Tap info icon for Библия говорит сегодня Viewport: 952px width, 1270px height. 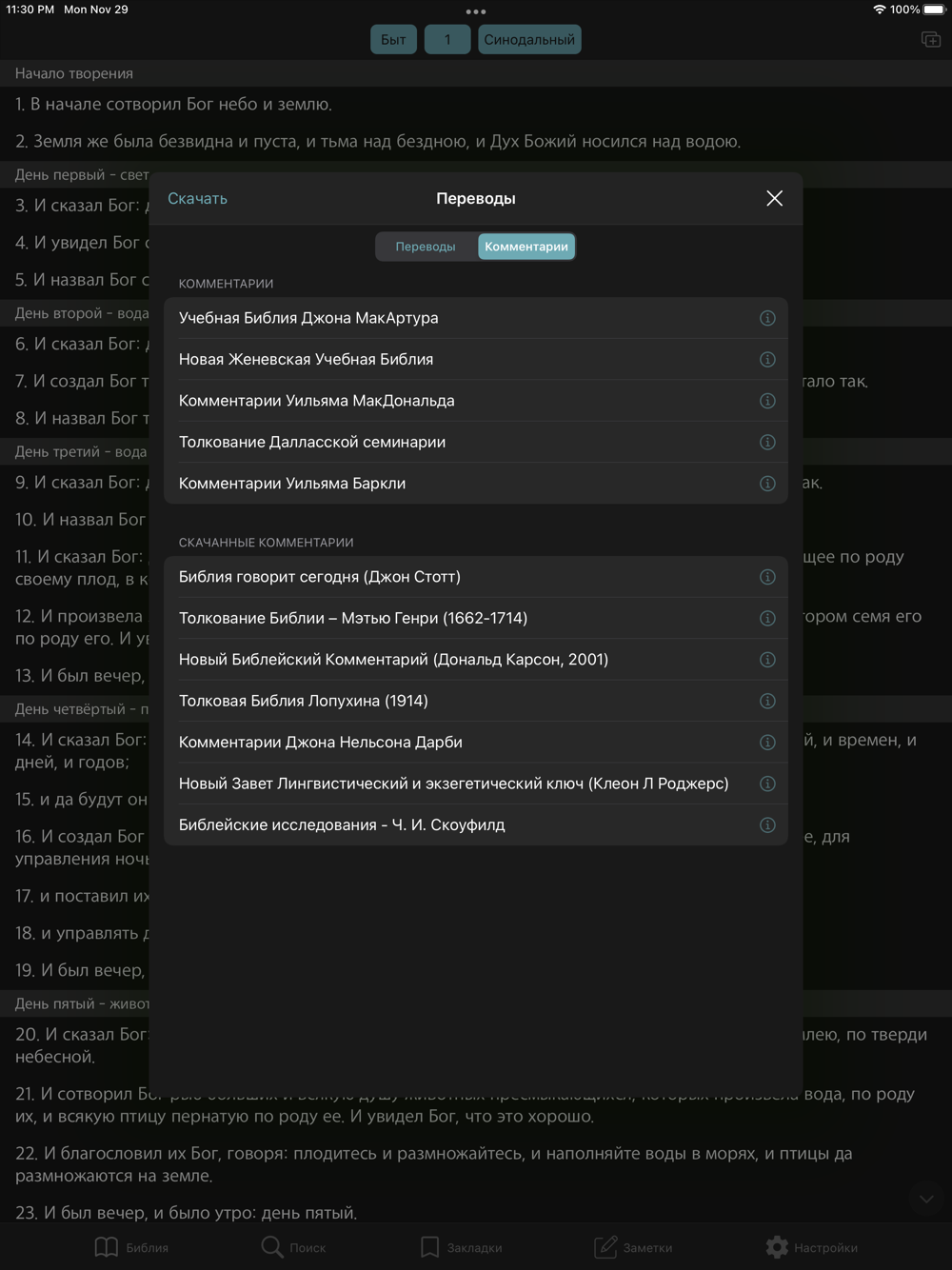click(767, 577)
